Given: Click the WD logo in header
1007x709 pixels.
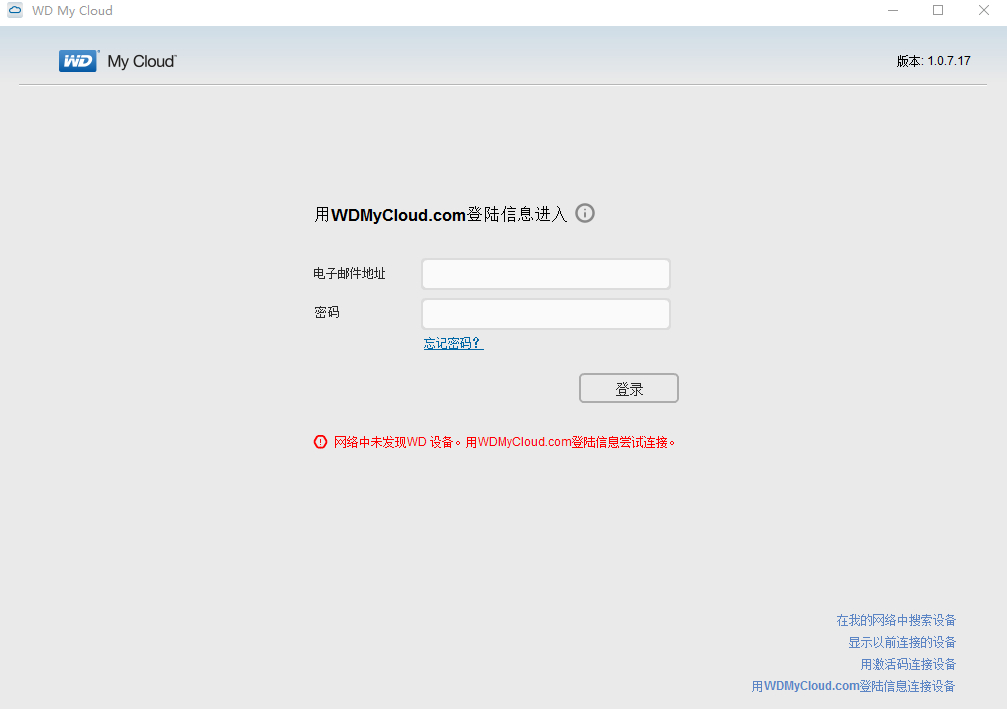Looking at the screenshot, I should 78,61.
